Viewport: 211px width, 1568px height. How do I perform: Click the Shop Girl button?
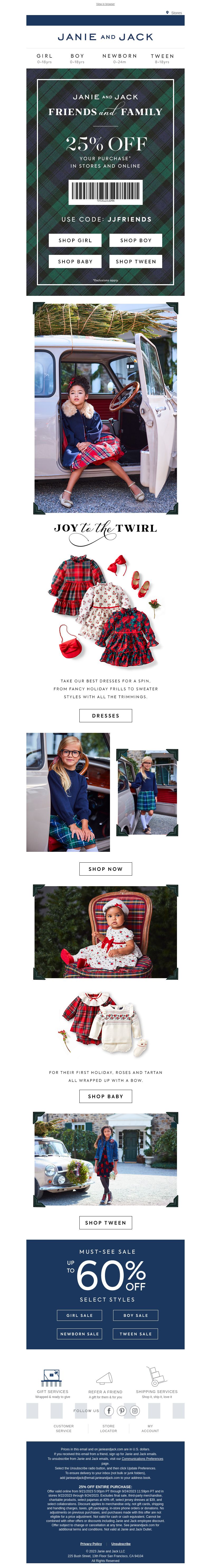click(x=75, y=240)
